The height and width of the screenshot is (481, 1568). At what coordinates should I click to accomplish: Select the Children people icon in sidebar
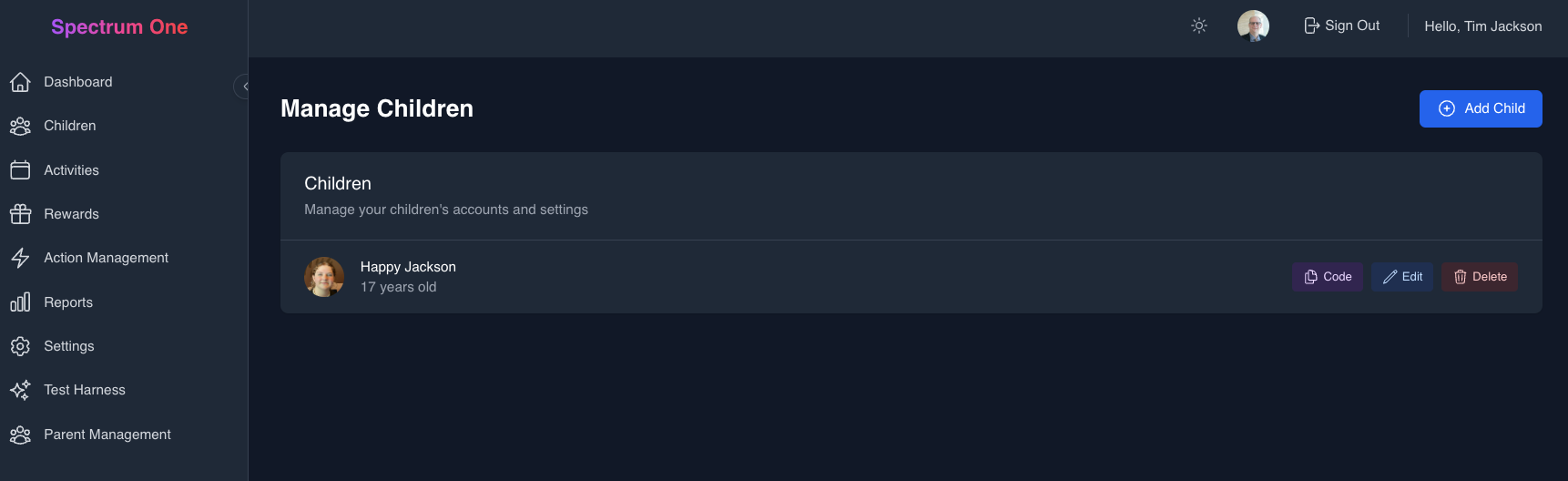20,126
